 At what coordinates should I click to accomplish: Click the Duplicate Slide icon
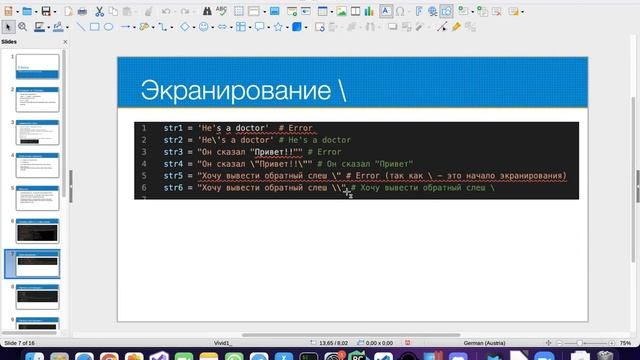point(482,11)
